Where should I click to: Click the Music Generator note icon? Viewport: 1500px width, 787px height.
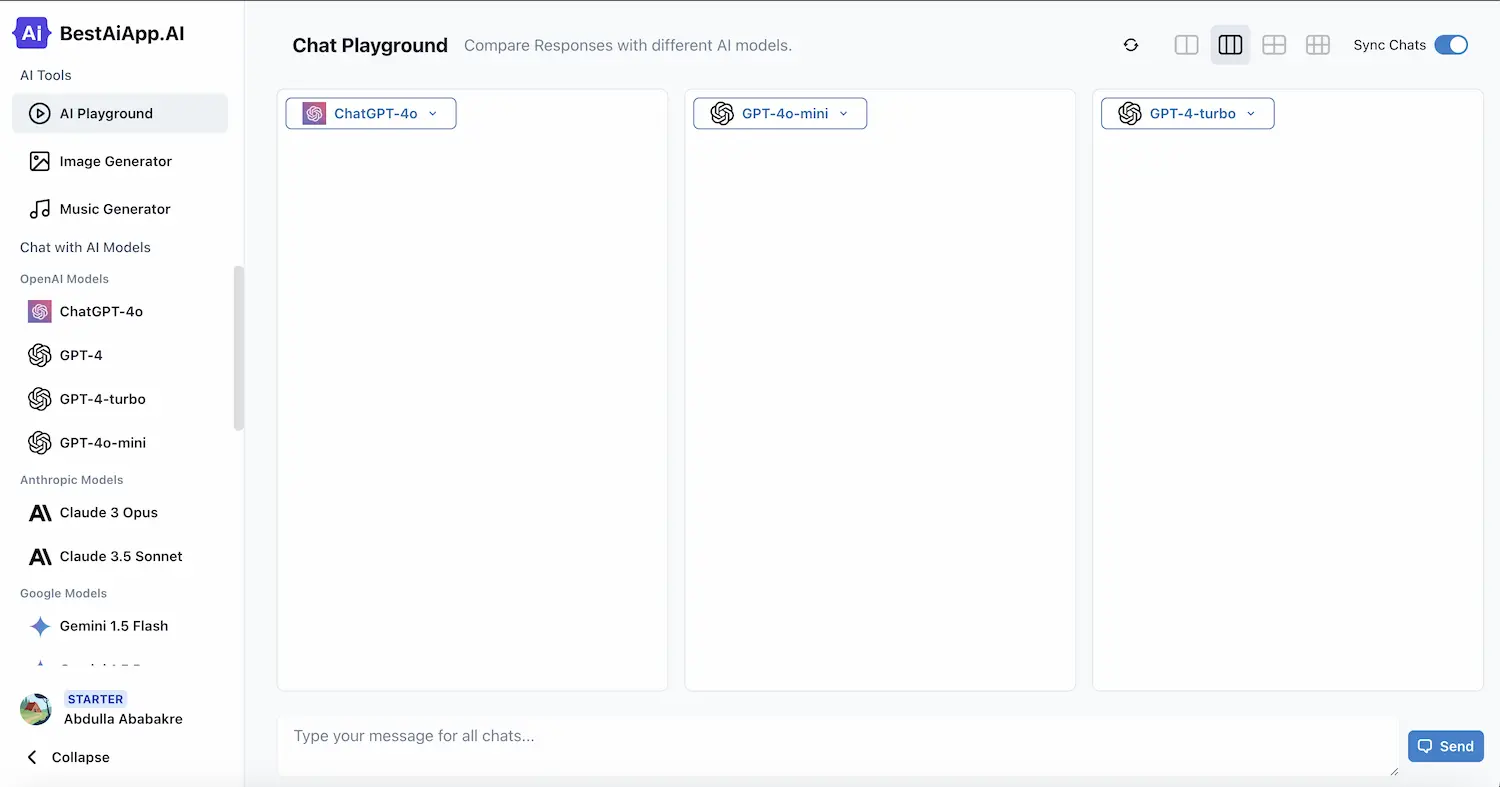(x=40, y=209)
